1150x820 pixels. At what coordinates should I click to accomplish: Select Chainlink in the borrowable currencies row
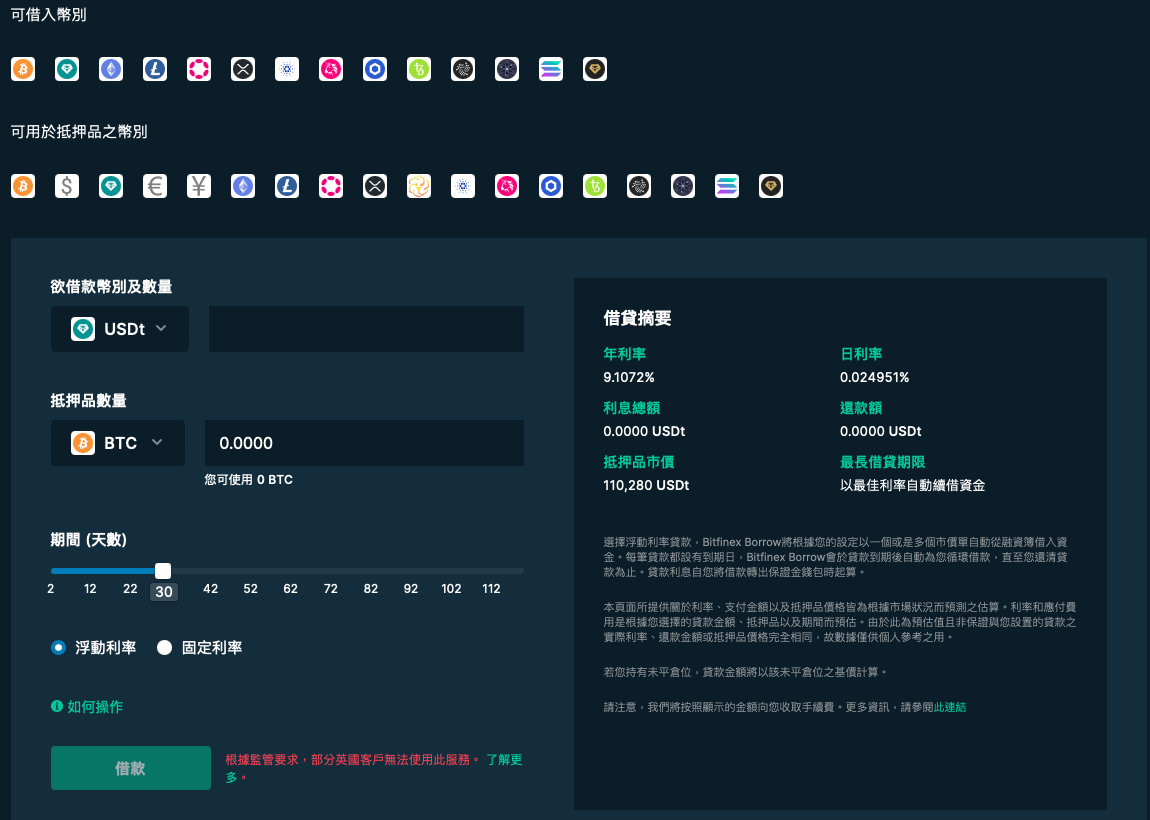tap(375, 69)
